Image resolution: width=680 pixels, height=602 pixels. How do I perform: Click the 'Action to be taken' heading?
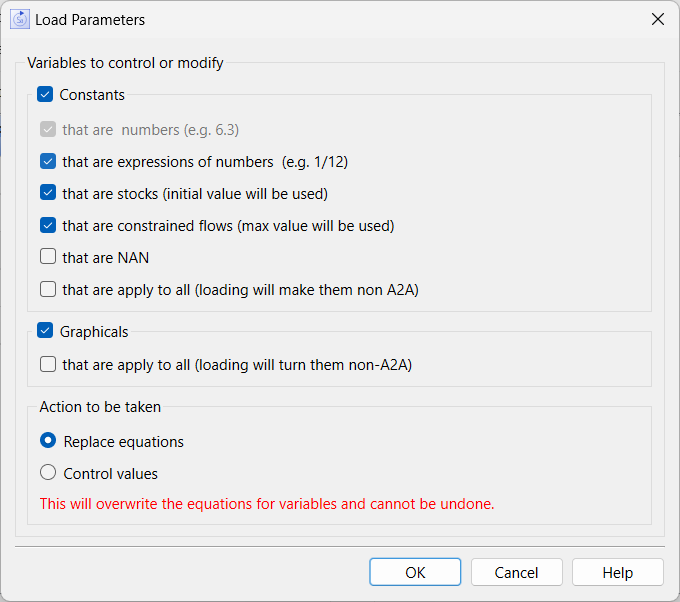click(x=100, y=407)
